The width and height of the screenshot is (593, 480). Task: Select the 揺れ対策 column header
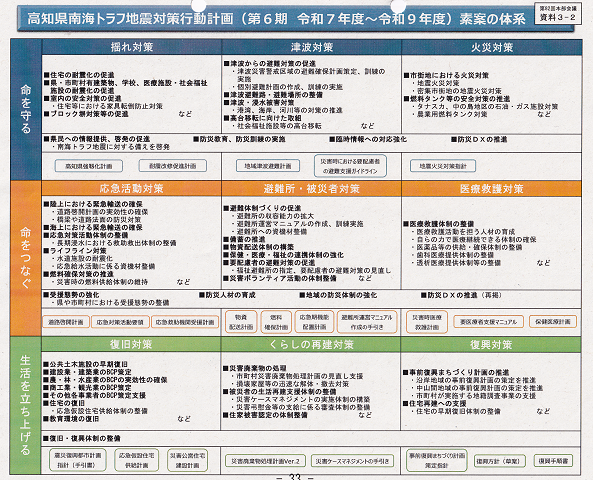tap(132, 47)
